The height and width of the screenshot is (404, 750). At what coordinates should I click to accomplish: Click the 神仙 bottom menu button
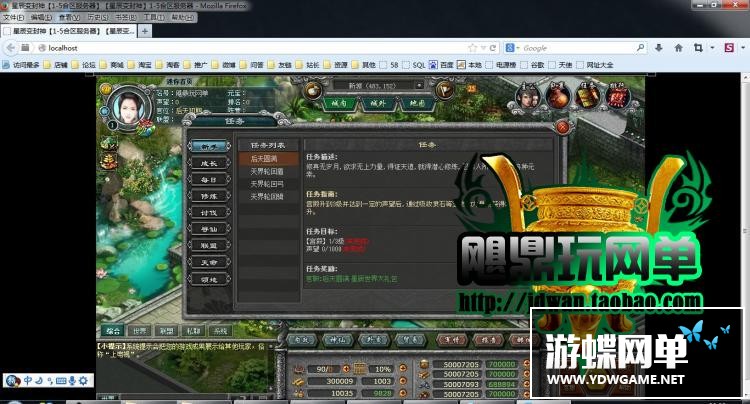(x=338, y=340)
